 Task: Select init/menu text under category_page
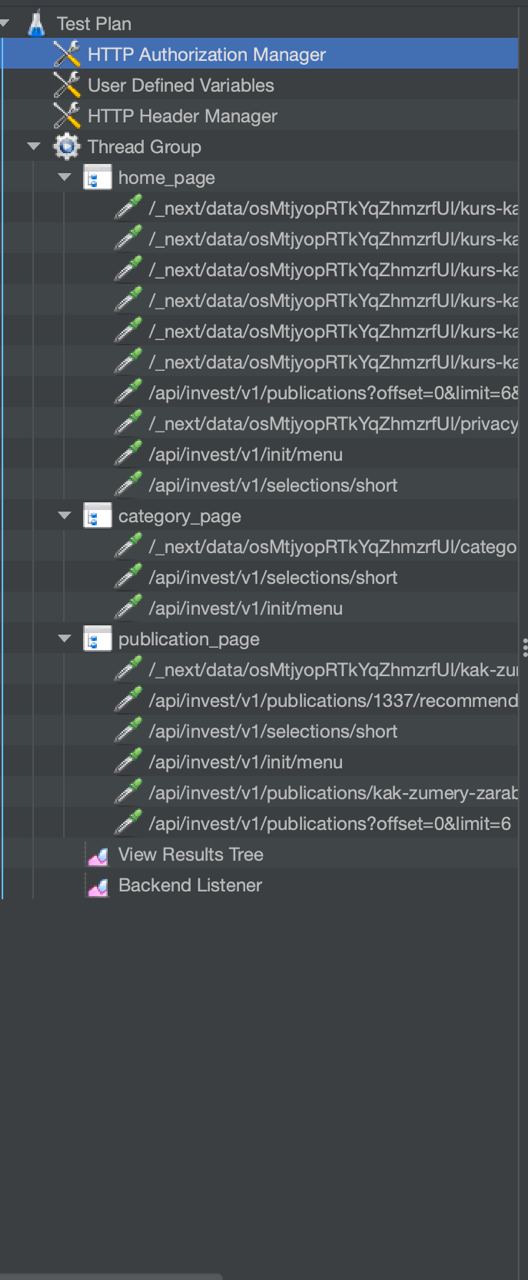246,608
